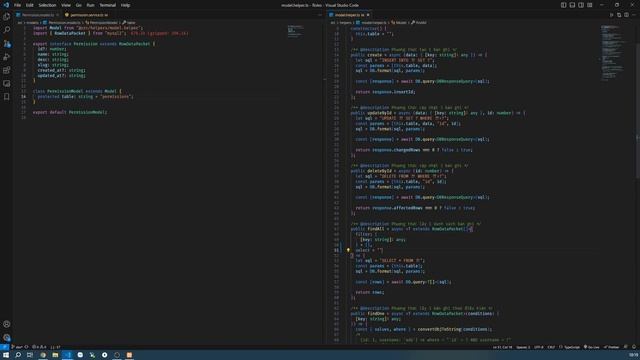Open the Selection menu
Image resolution: width=640 pixels, height=360 pixels.
coord(47,5)
